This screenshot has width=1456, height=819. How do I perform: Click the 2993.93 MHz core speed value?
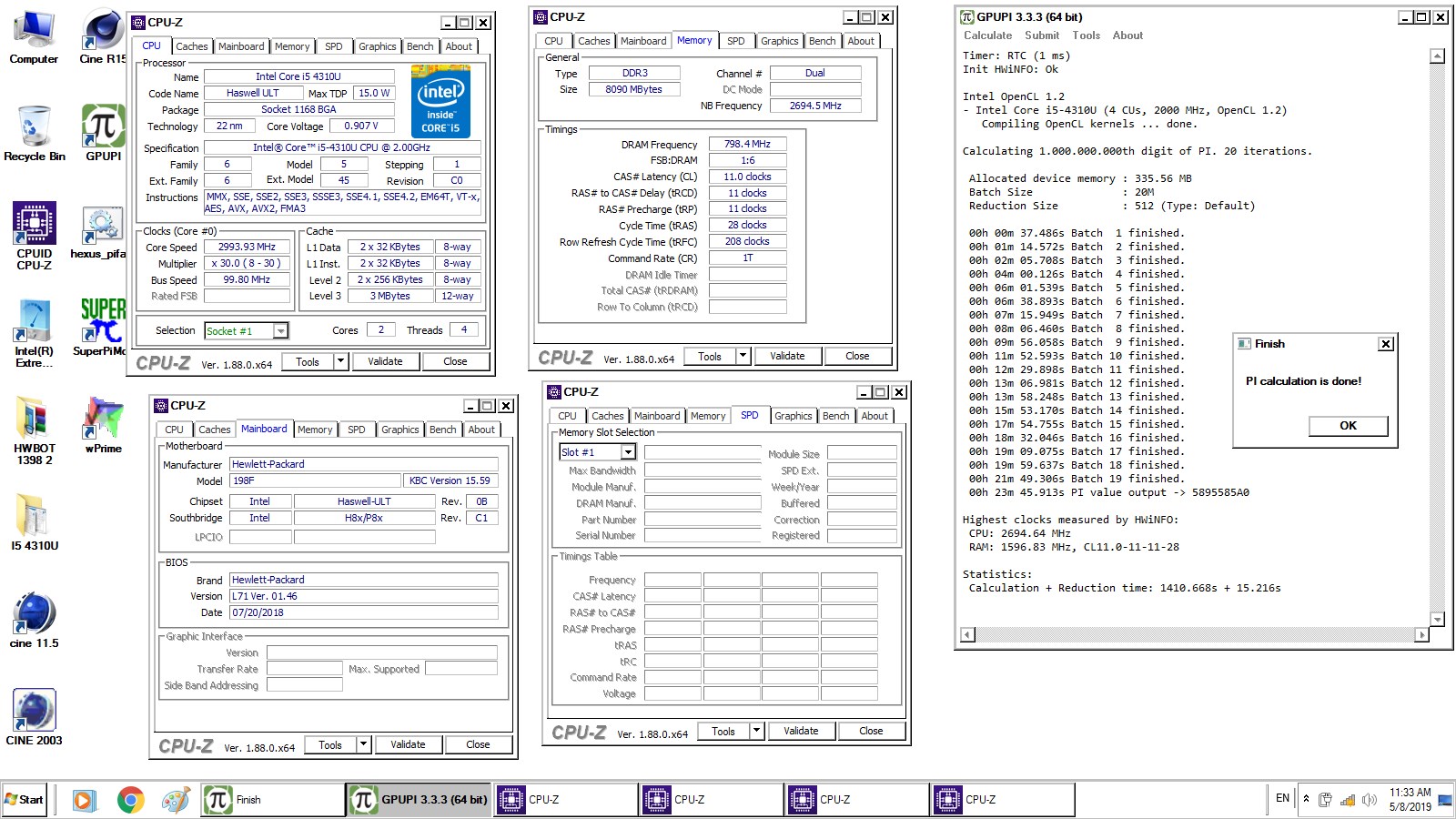tap(247, 247)
